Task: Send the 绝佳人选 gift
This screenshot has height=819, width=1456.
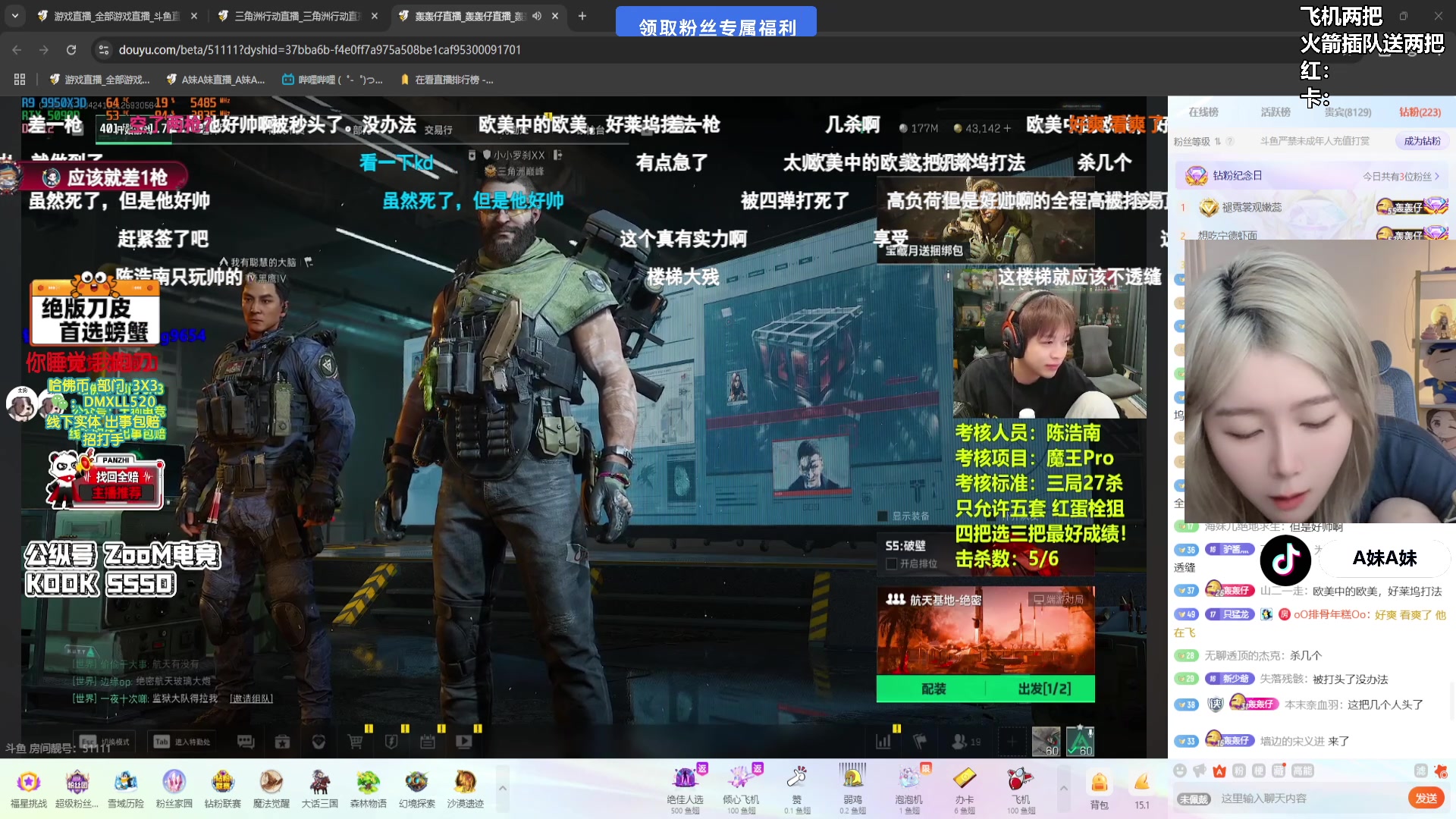Action: click(685, 789)
